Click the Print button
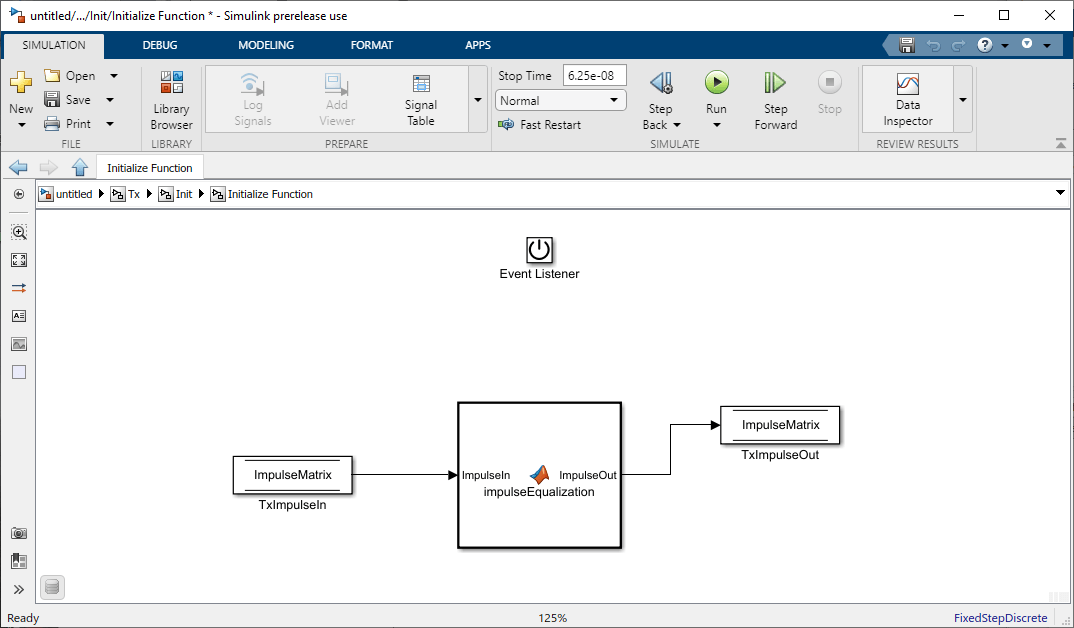The image size is (1074, 628). 67,124
